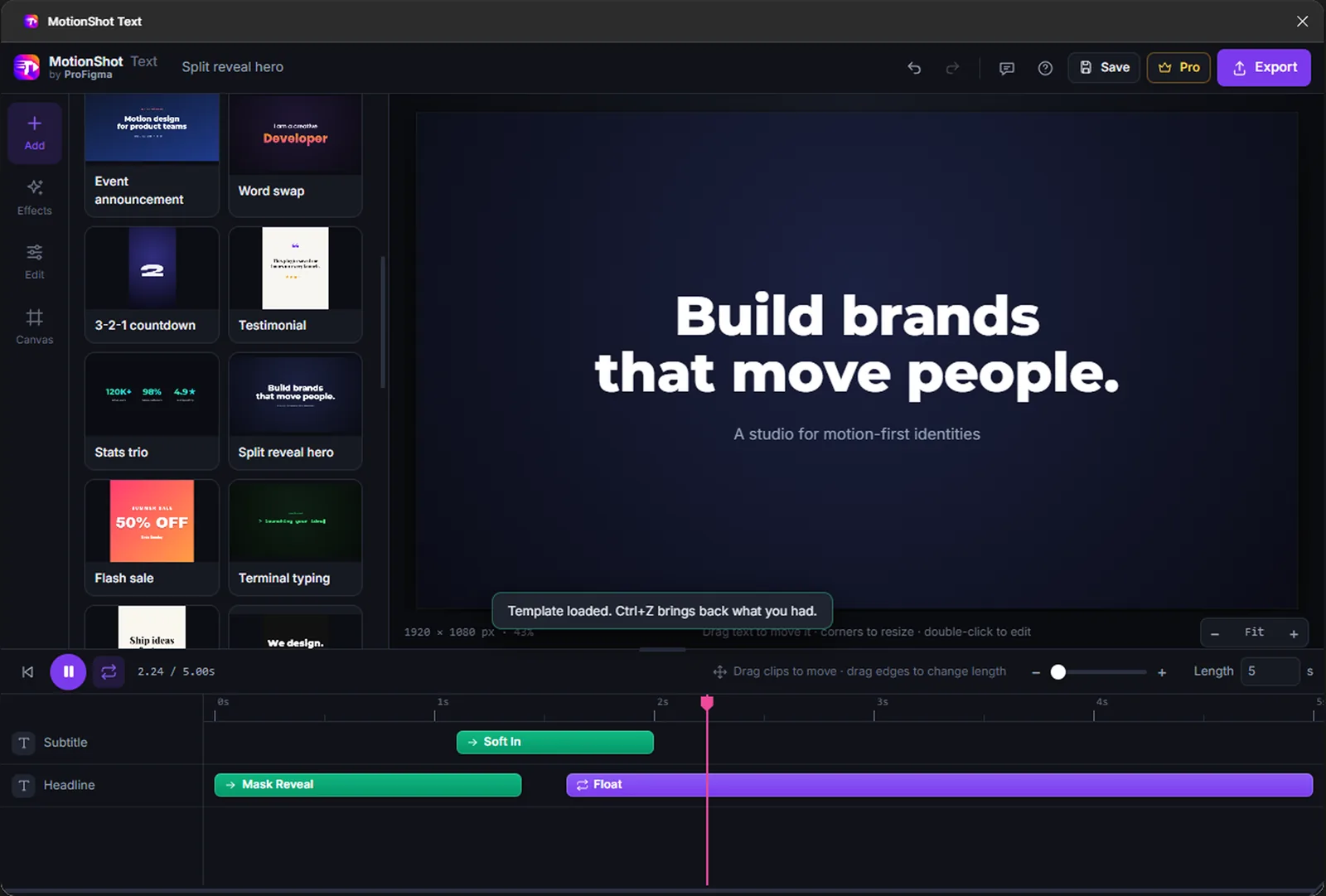Viewport: 1326px width, 896px height.
Task: Open the feedback comment icon
Action: click(1007, 68)
